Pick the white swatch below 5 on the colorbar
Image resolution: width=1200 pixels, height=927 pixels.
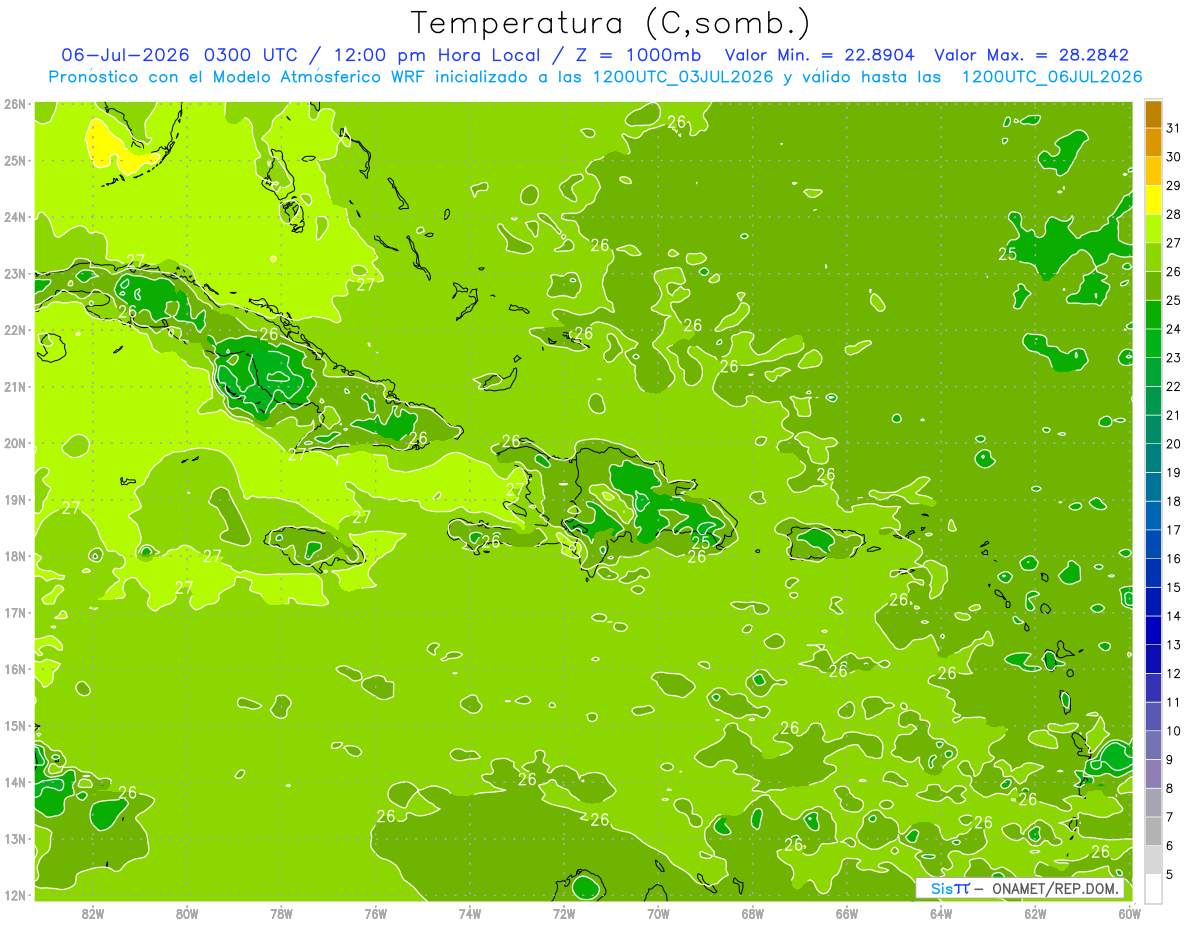(x=1153, y=888)
